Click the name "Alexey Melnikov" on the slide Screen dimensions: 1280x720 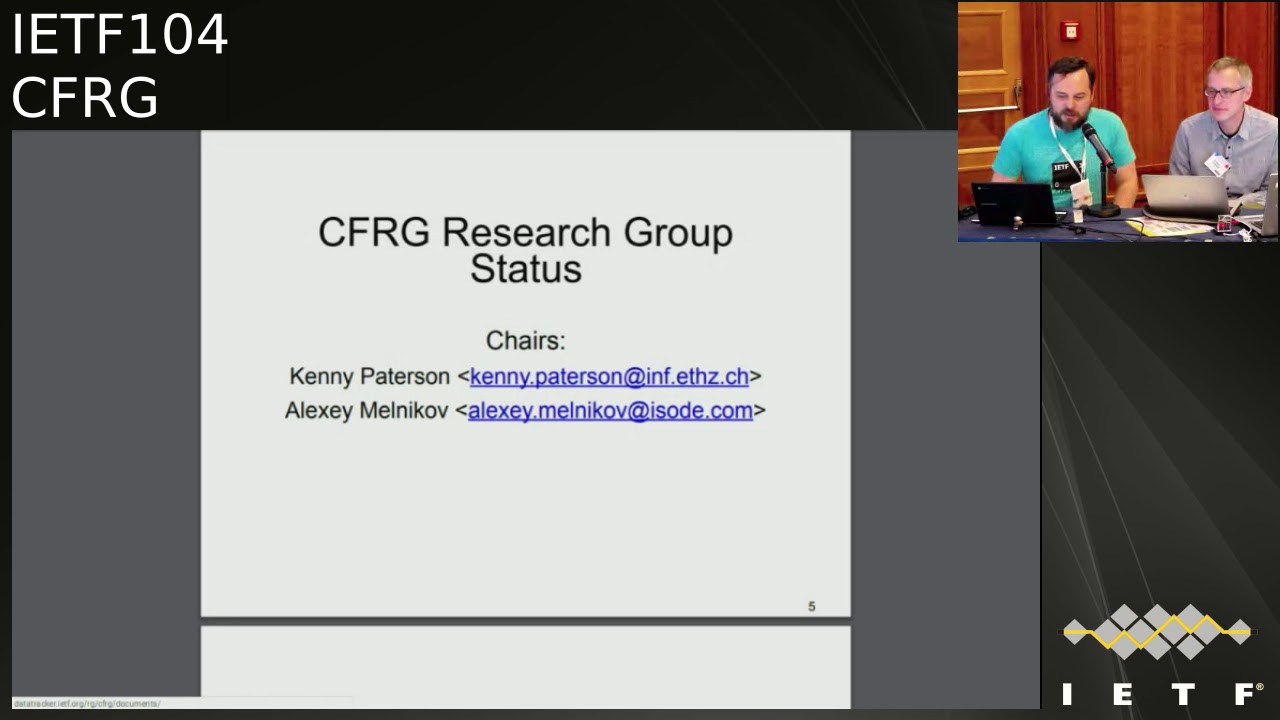point(366,410)
